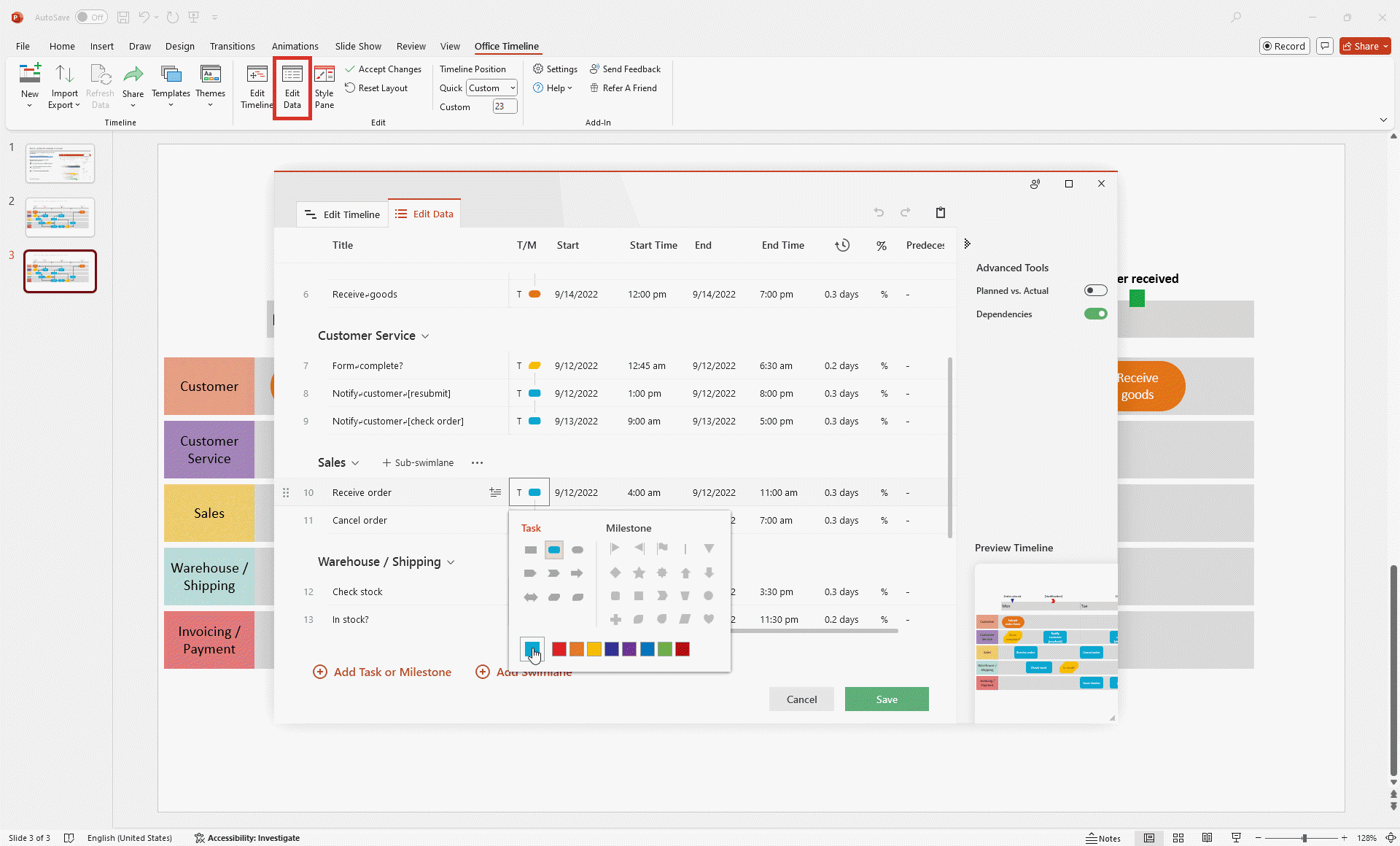This screenshot has height=846, width=1400.
Task: Disable the Dependencies toggle
Action: (x=1096, y=314)
